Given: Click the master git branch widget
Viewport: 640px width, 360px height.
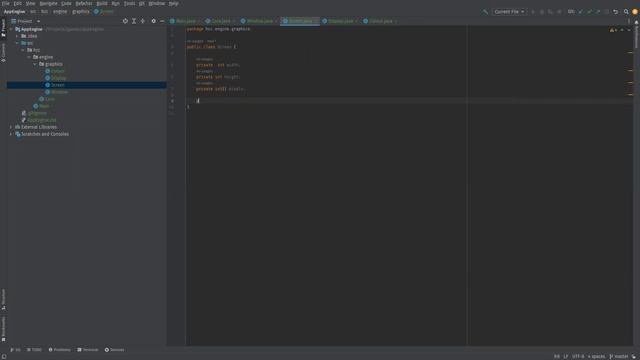Looking at the screenshot, I should click(619, 356).
